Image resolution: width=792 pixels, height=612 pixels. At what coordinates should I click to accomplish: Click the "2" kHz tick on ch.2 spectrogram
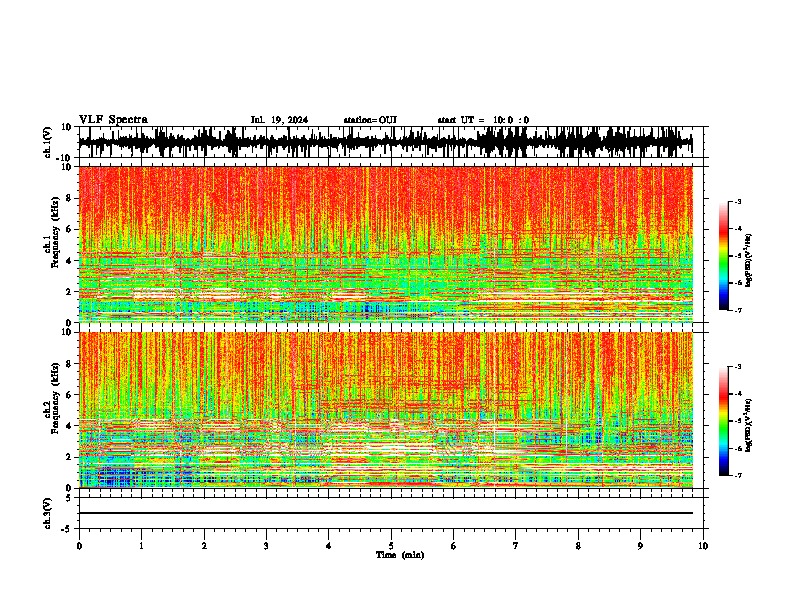[x=69, y=457]
